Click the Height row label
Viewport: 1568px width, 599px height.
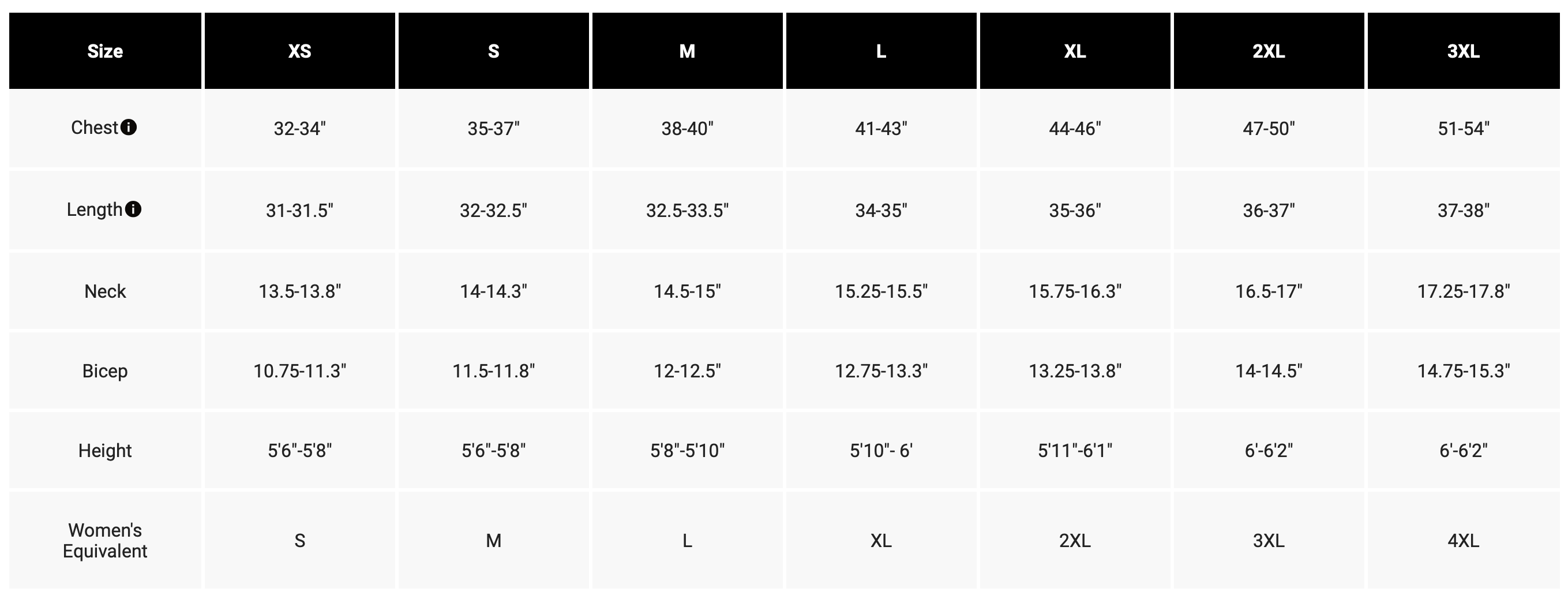pyautogui.click(x=106, y=451)
